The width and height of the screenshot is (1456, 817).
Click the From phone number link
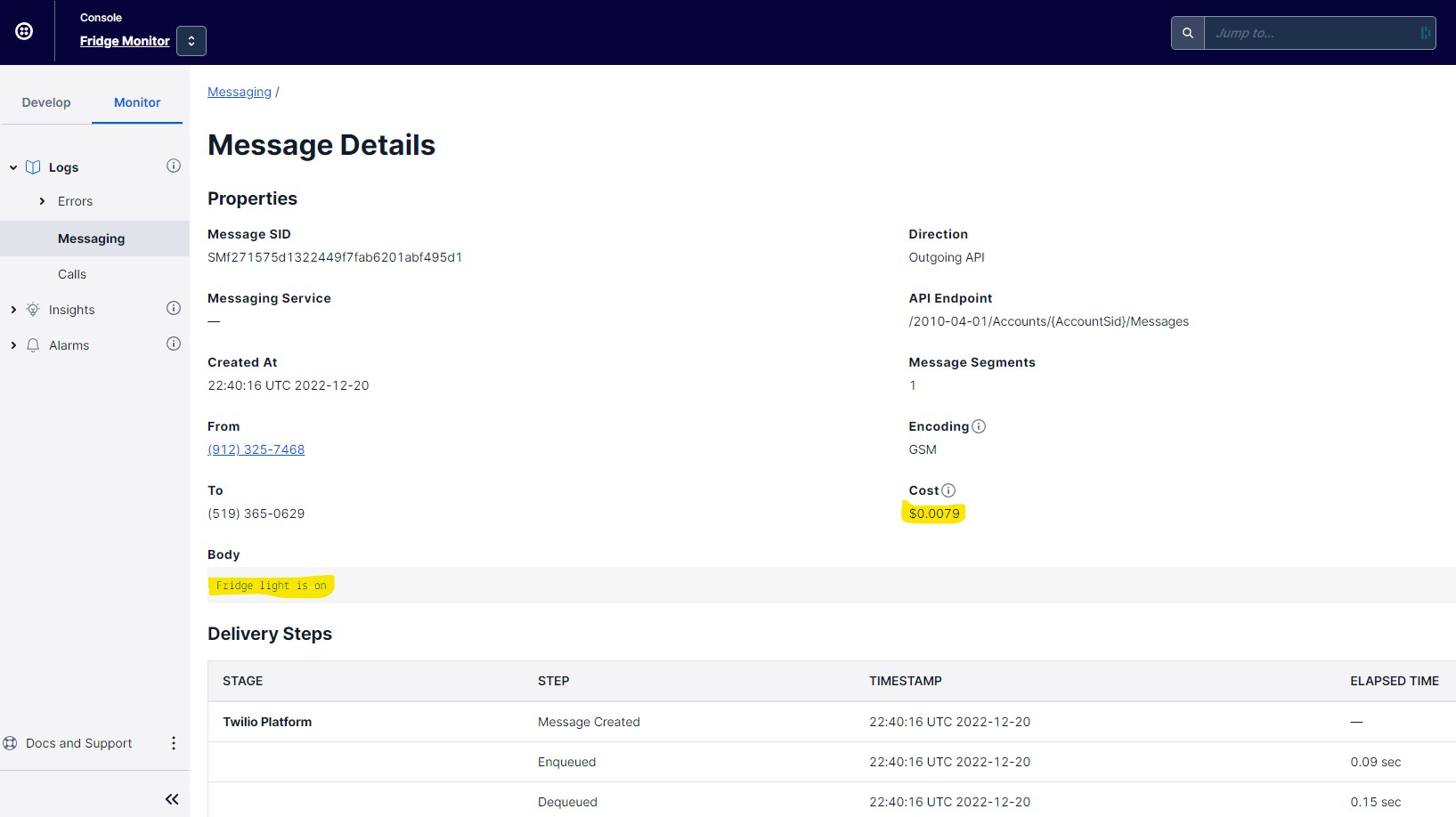[256, 449]
